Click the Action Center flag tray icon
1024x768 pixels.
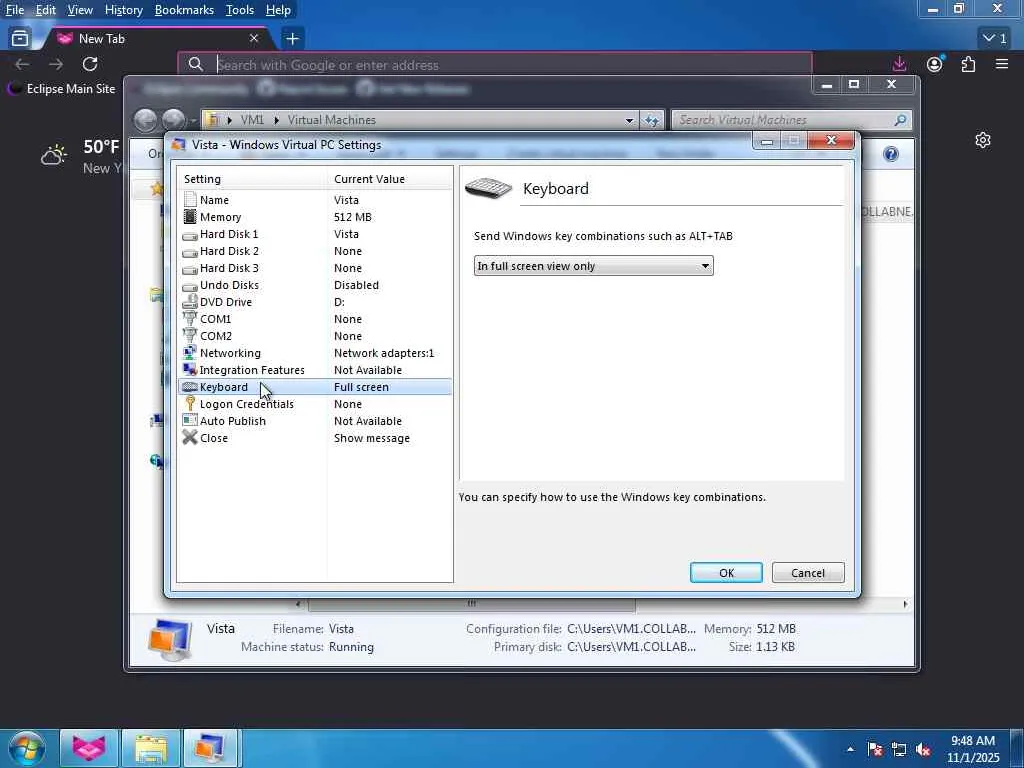875,750
